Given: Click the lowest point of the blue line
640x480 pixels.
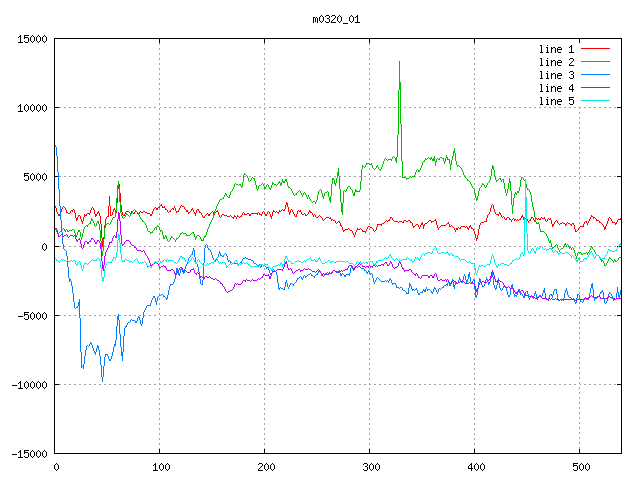Looking at the screenshot, I should coord(102,381).
